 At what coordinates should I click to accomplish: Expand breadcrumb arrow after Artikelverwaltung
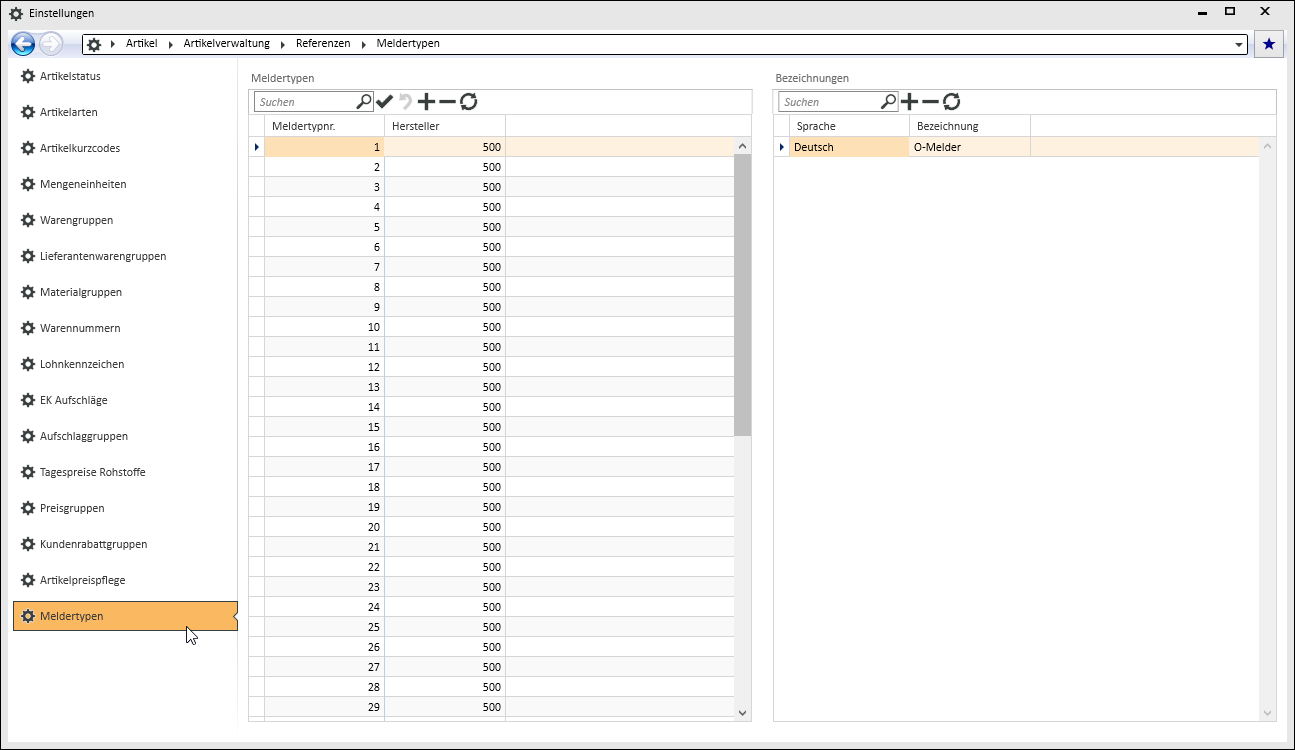coord(283,44)
